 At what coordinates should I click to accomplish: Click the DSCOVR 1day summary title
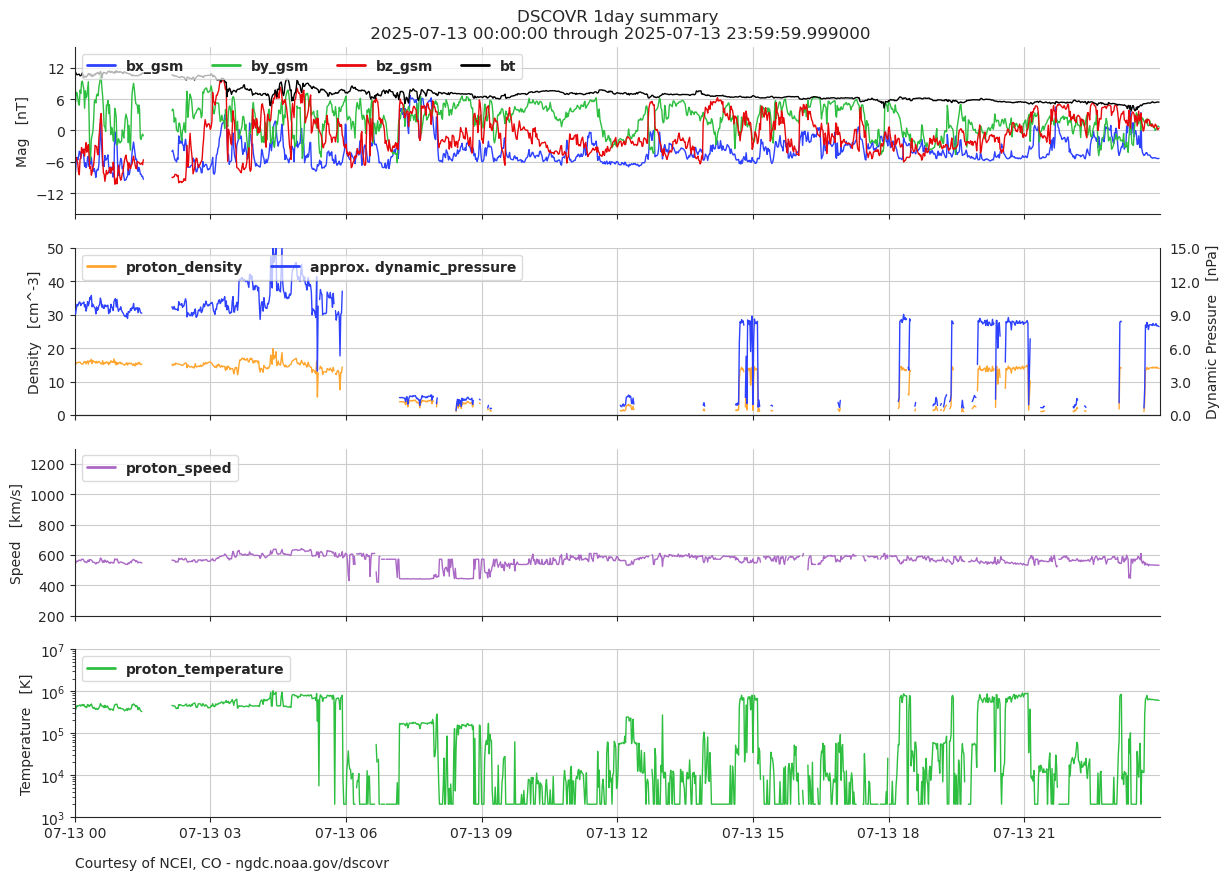click(x=617, y=17)
